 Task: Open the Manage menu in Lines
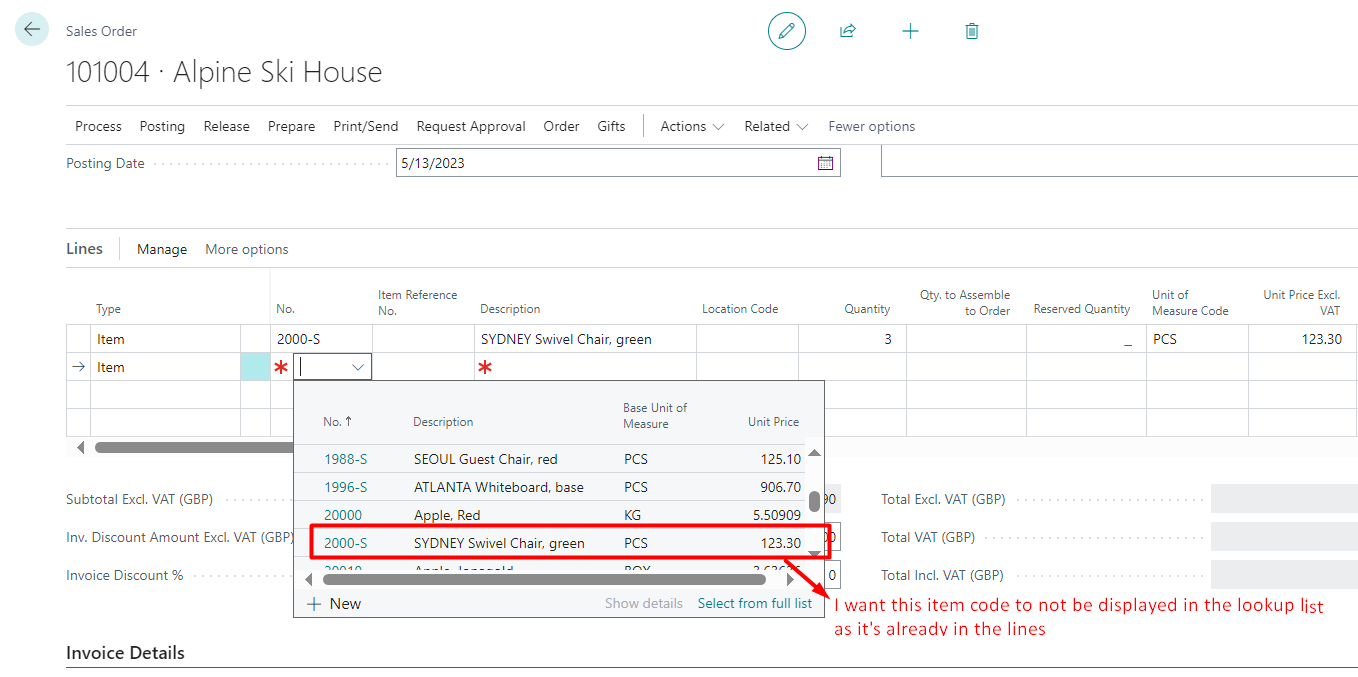click(x=162, y=249)
